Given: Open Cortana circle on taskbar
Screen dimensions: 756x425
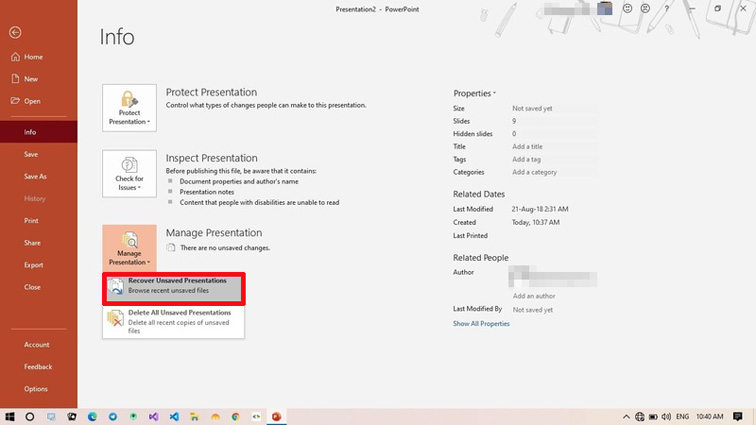Looking at the screenshot, I should (x=30, y=416).
